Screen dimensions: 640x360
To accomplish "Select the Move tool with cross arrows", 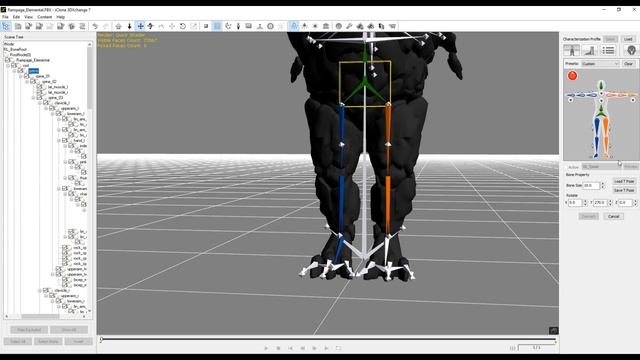I will pos(140,26).
